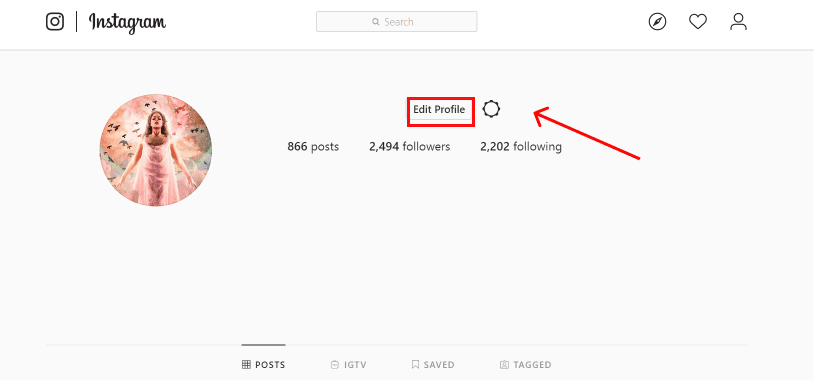Open the 2,494 followers list

(x=410, y=147)
